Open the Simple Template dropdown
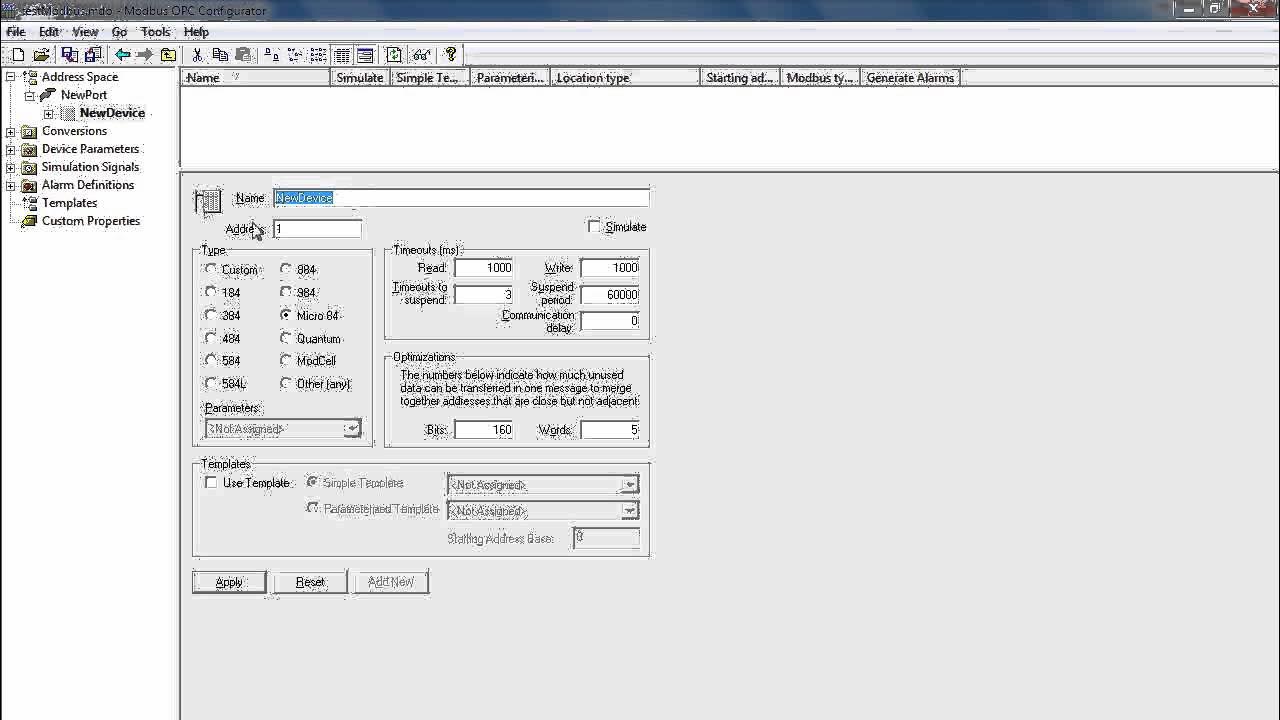Viewport: 1280px width, 720px height. point(629,485)
